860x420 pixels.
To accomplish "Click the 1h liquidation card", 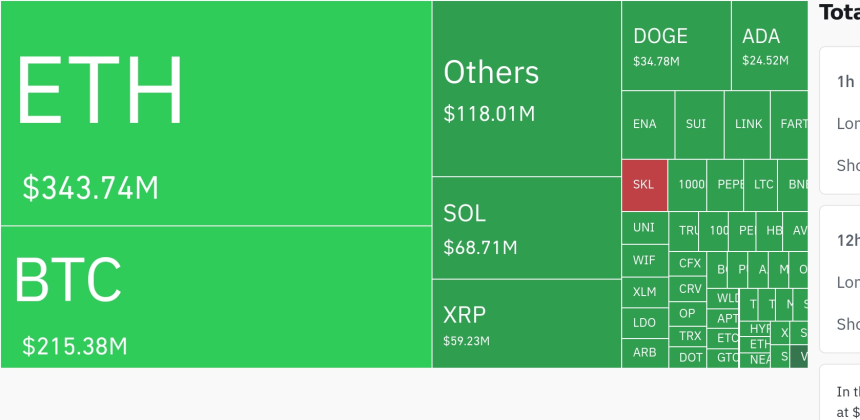I will click(838, 120).
